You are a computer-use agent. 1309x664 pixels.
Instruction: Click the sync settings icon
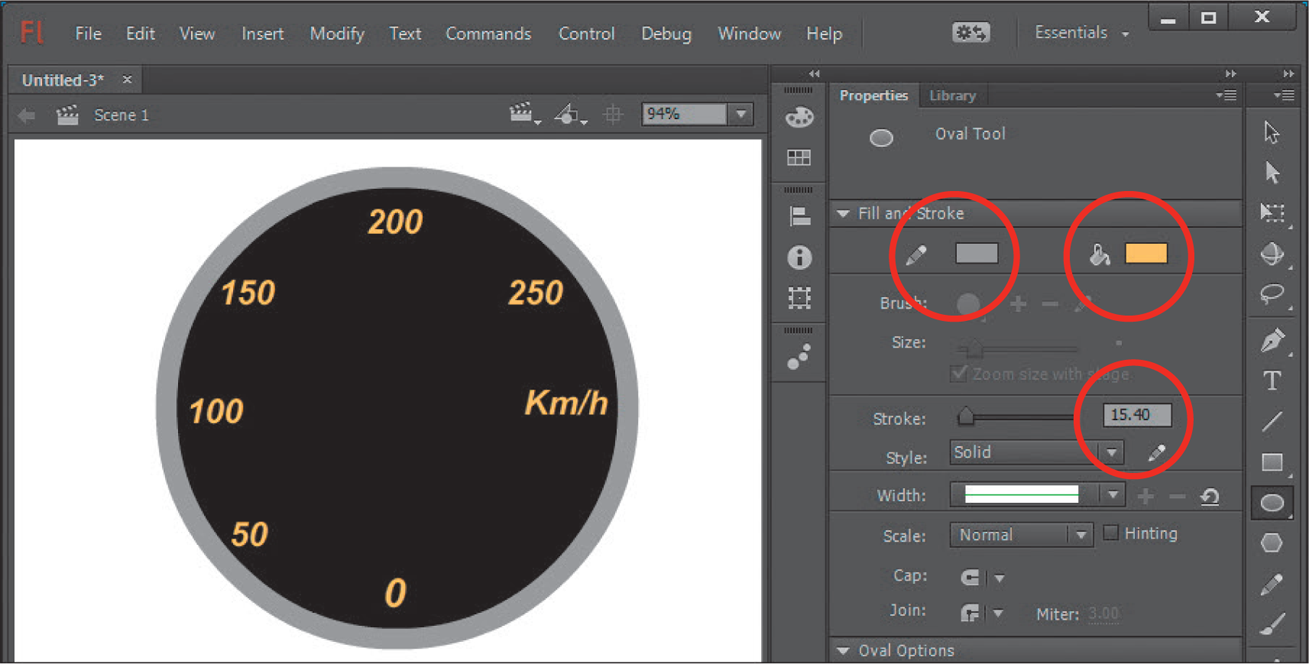[x=971, y=33]
